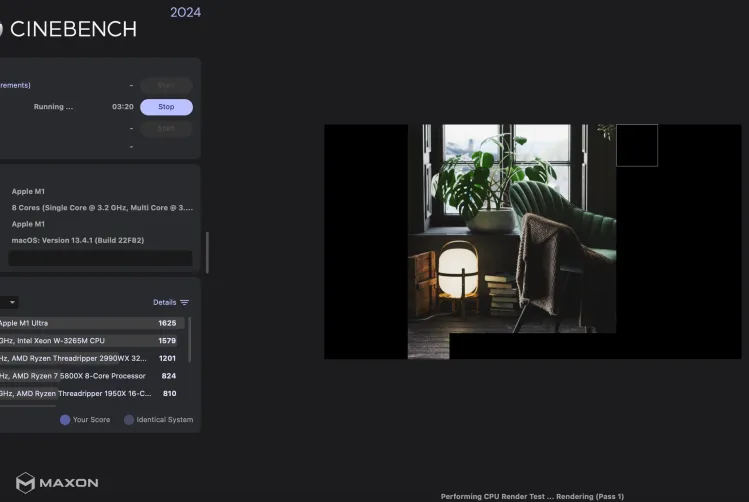Click the Running status text

[x=54, y=107]
